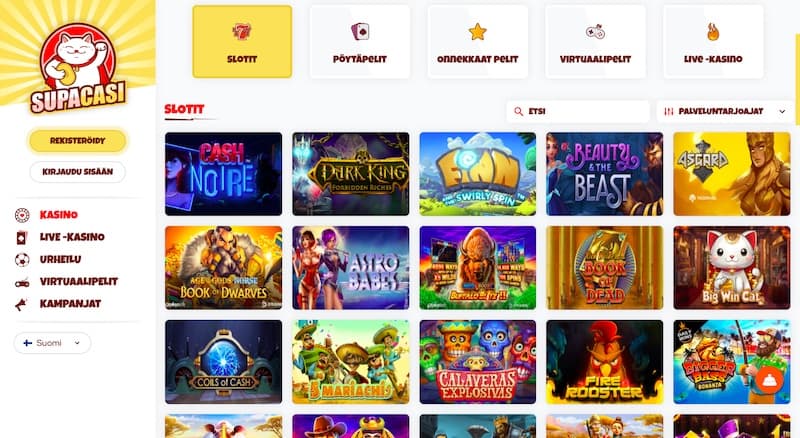Select the Slotit category with 777 icon
The image size is (800, 438).
(242, 42)
